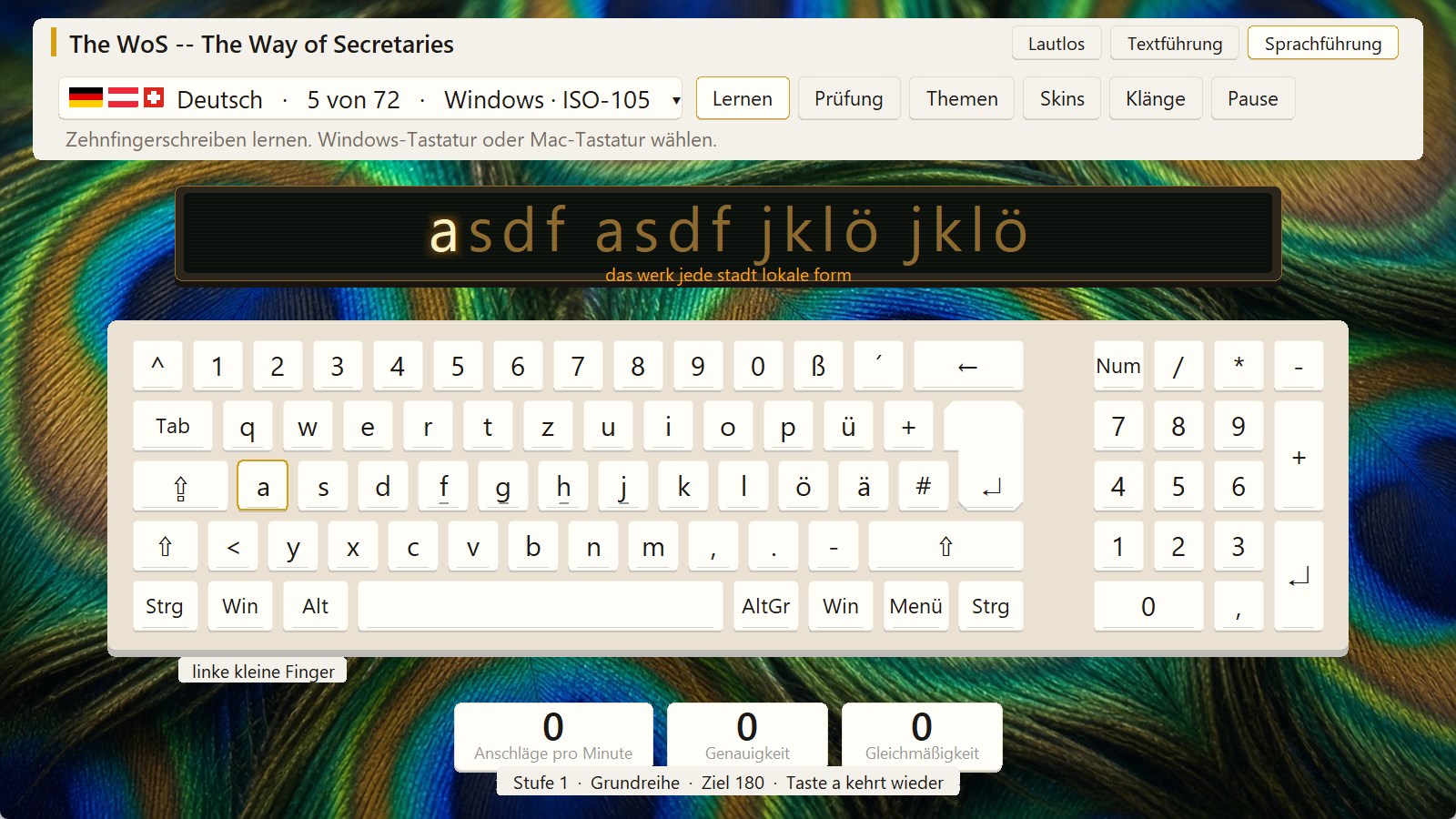Click the ß key
1456x819 pixels.
coord(818,366)
